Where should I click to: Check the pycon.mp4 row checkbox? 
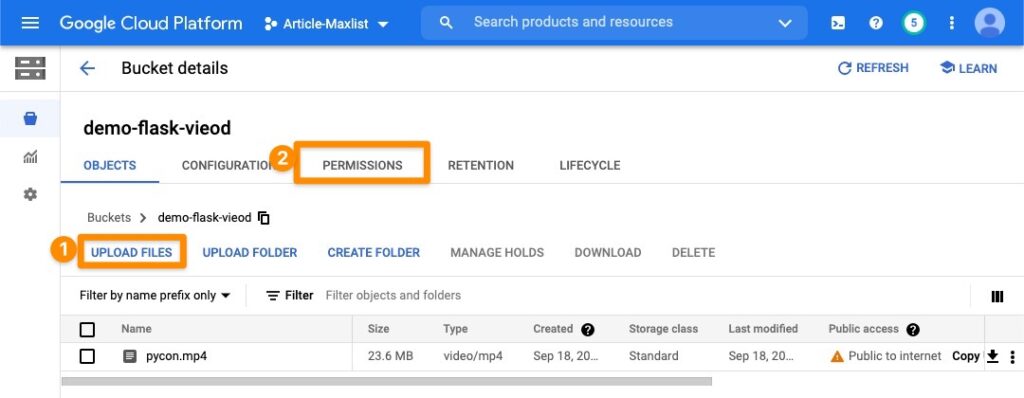(x=87, y=357)
